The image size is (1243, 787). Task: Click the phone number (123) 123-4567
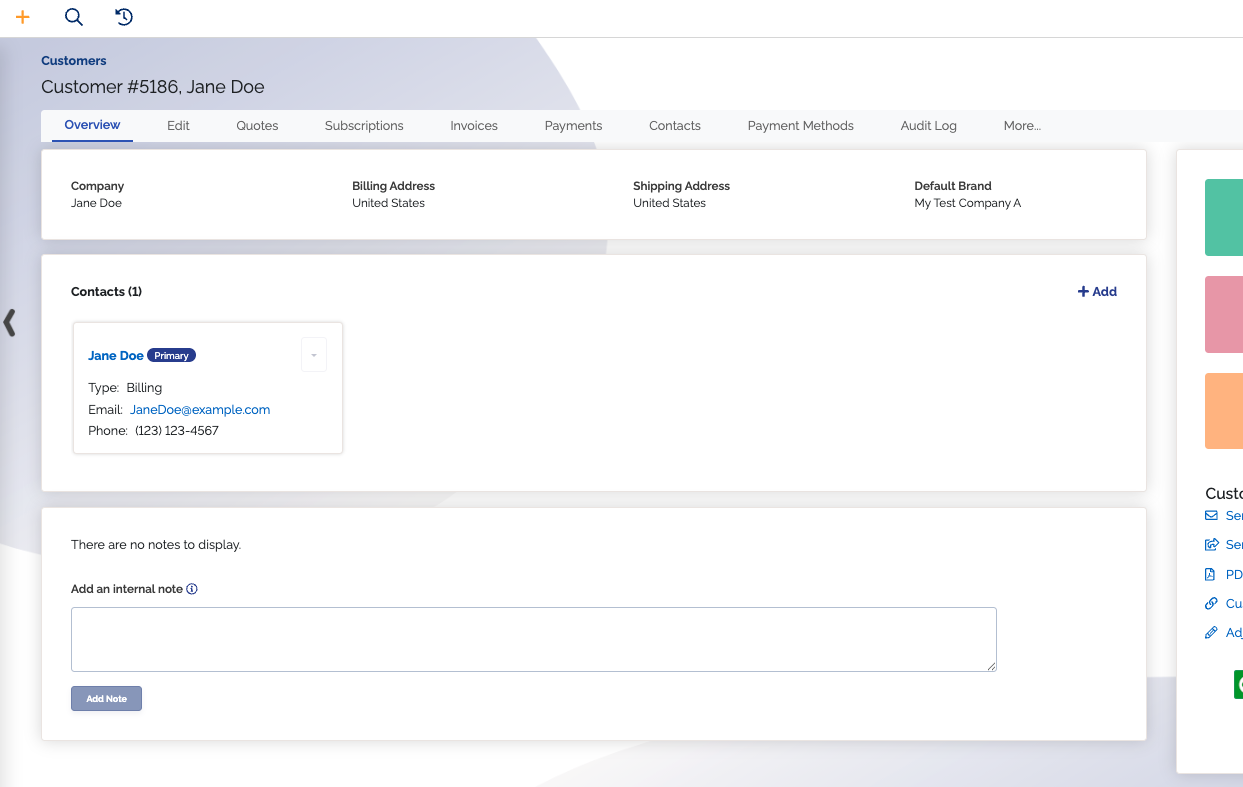coord(177,431)
